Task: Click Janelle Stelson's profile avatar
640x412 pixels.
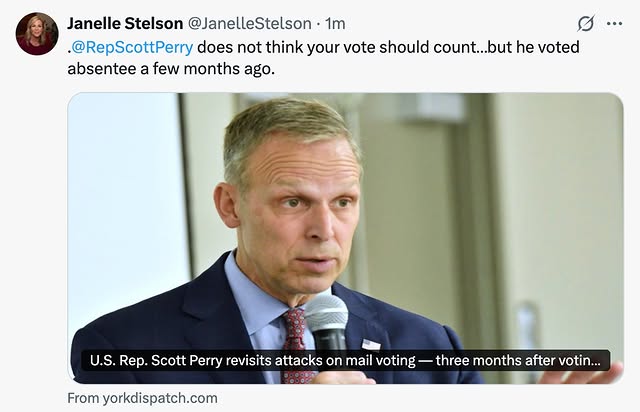Action: click(37, 34)
